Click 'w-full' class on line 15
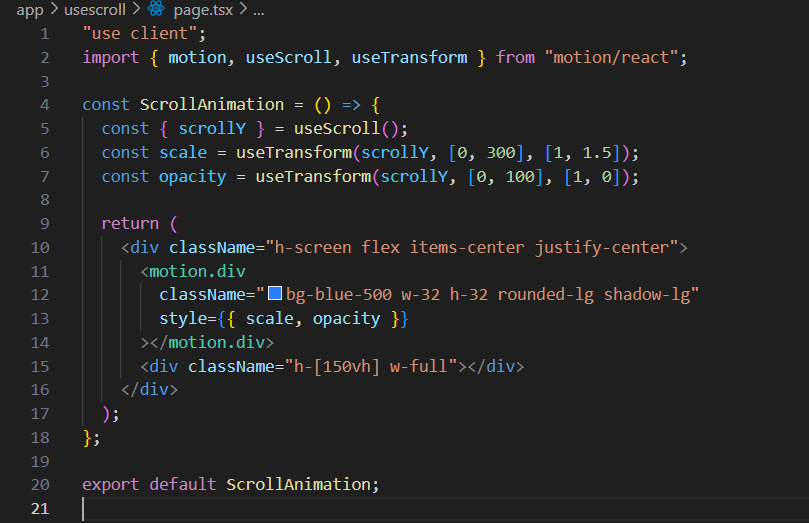This screenshot has height=523, width=809. pos(418,366)
